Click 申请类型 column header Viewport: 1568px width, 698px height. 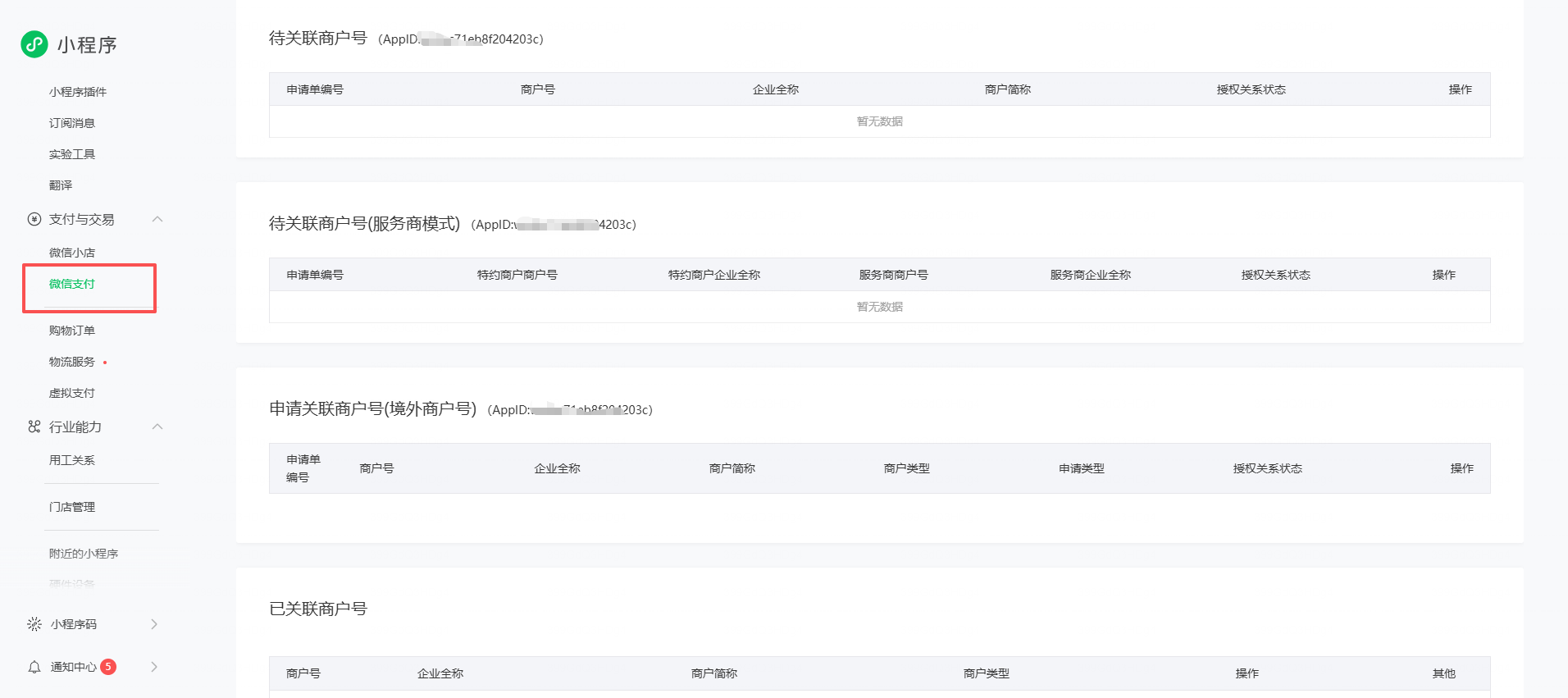1082,468
